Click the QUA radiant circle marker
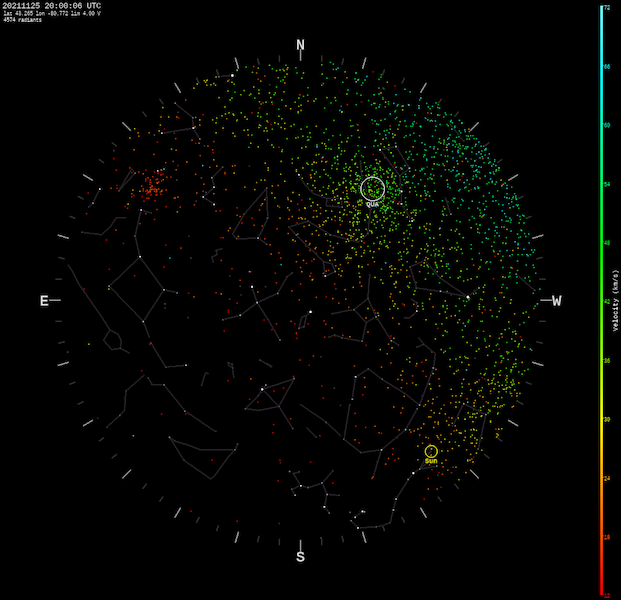The image size is (621, 600). point(372,187)
